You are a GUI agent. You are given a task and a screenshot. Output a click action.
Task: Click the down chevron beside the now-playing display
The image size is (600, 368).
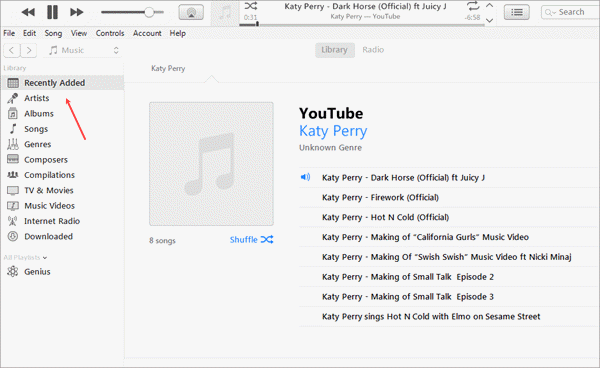[x=489, y=20]
